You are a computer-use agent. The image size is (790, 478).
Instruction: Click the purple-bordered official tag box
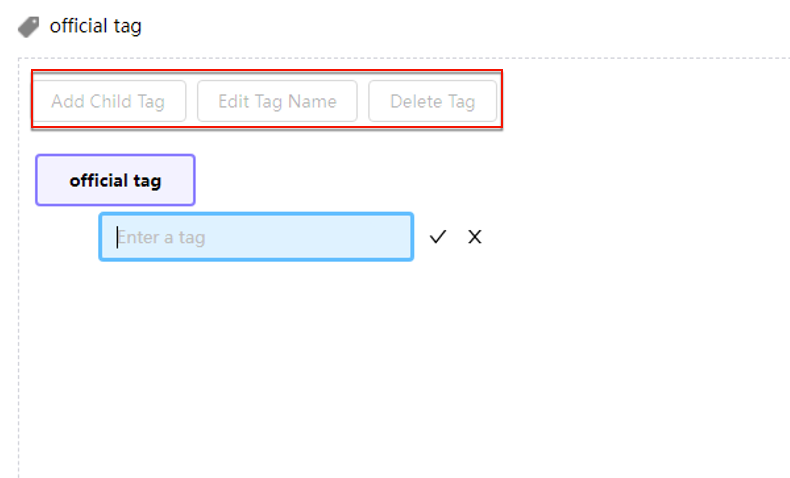click(115, 180)
